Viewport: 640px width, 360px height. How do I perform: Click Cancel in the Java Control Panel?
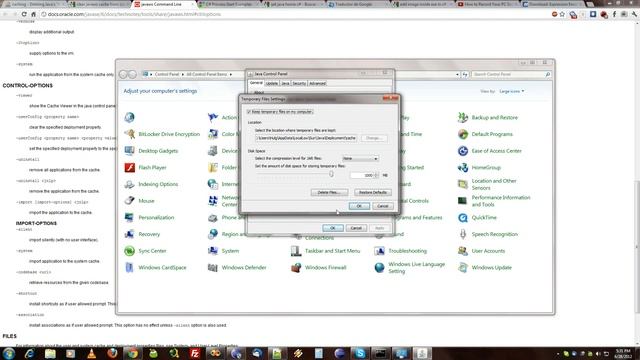click(356, 228)
